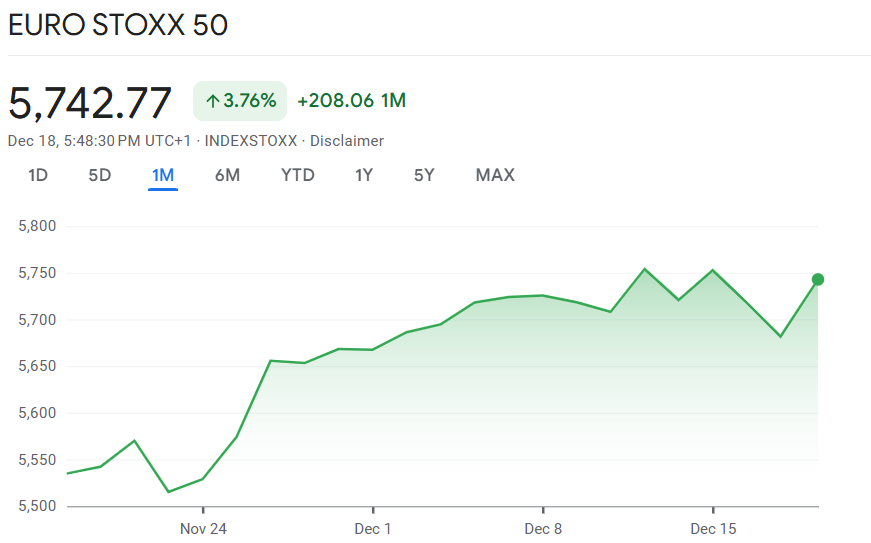Switch chart to 1Y range
The image size is (871, 543).
(x=364, y=175)
